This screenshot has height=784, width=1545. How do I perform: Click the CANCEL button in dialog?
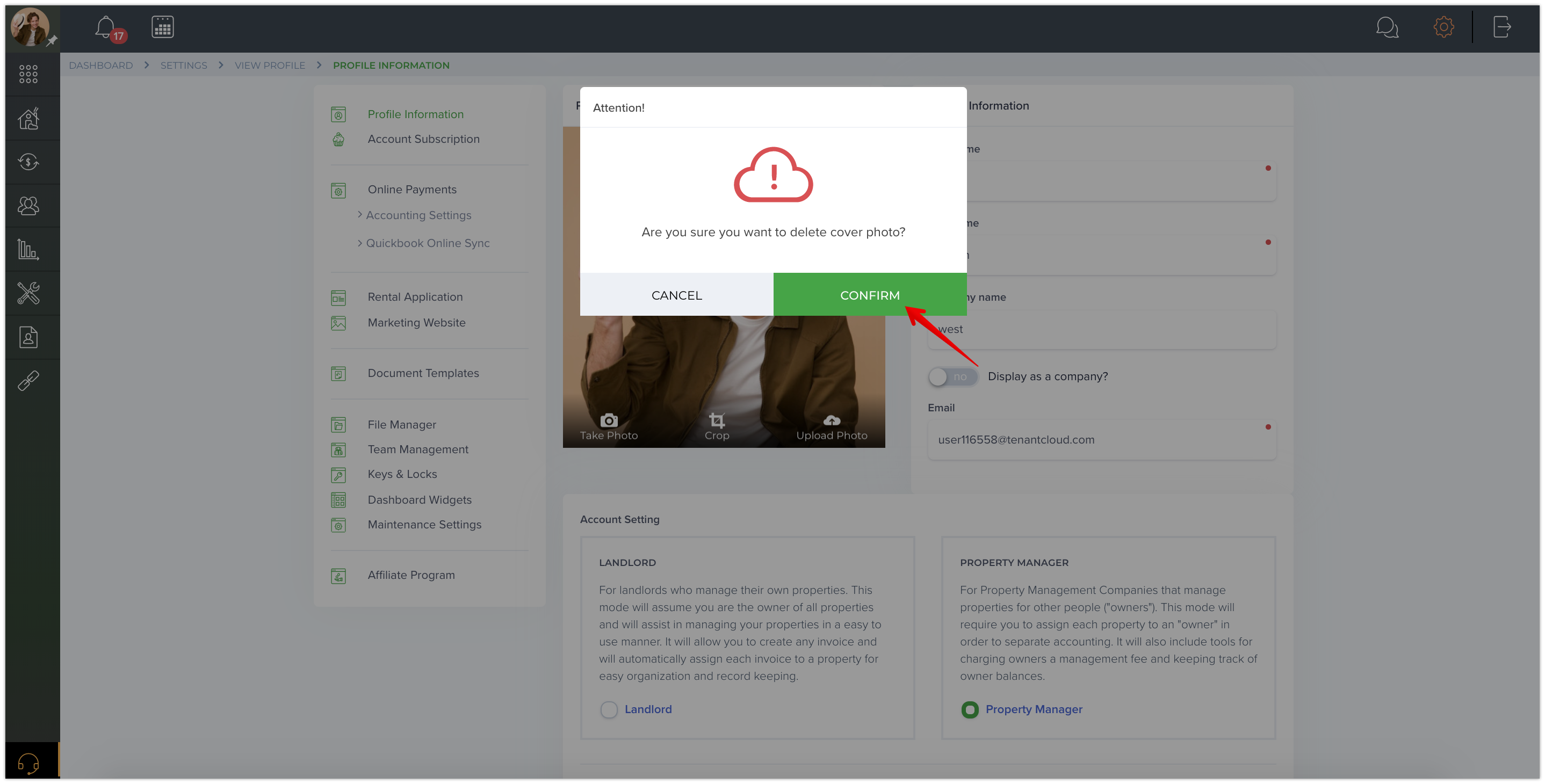(x=676, y=295)
